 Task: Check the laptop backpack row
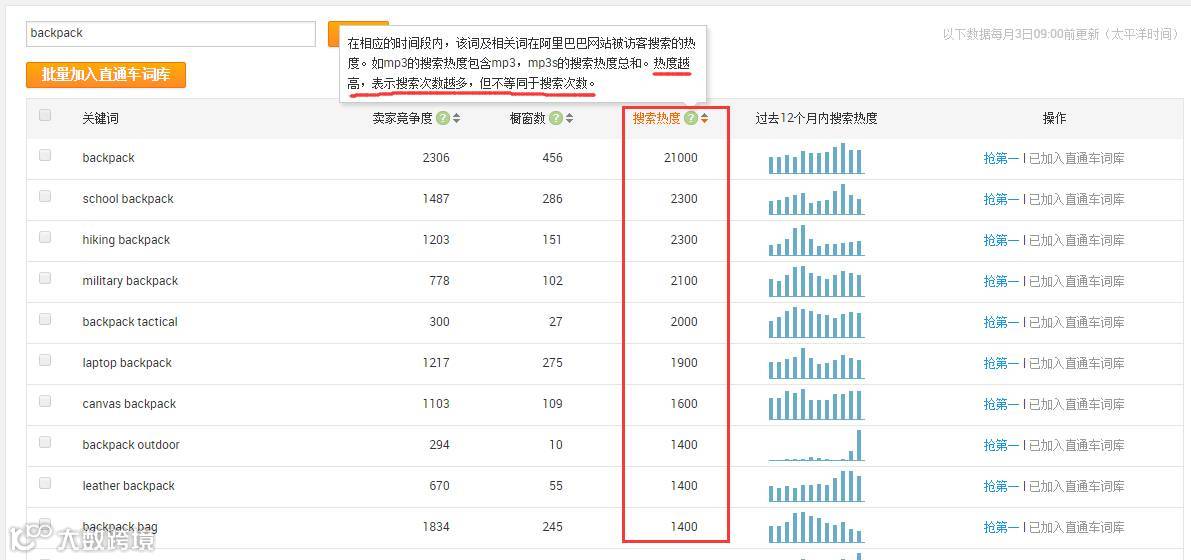coord(45,360)
